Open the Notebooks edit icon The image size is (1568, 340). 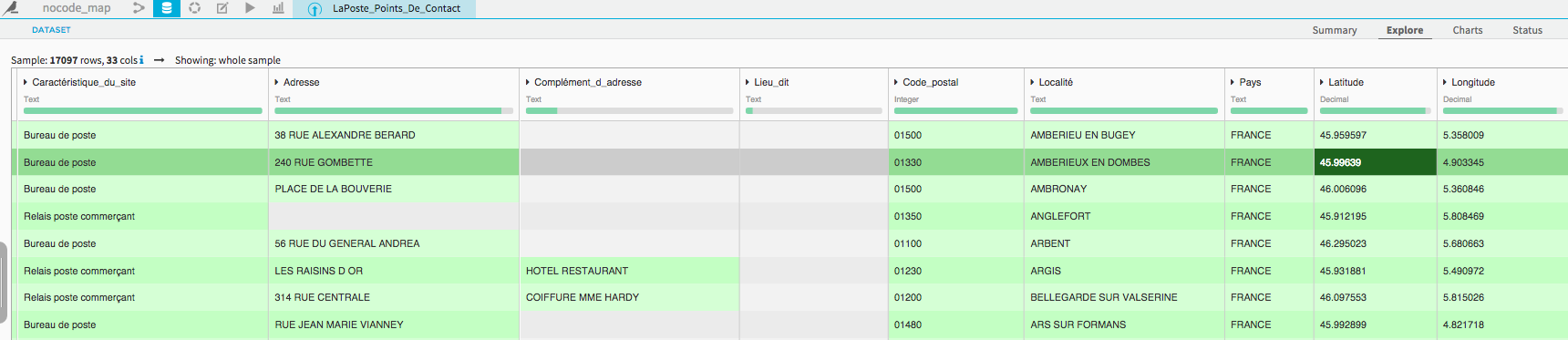point(222,8)
